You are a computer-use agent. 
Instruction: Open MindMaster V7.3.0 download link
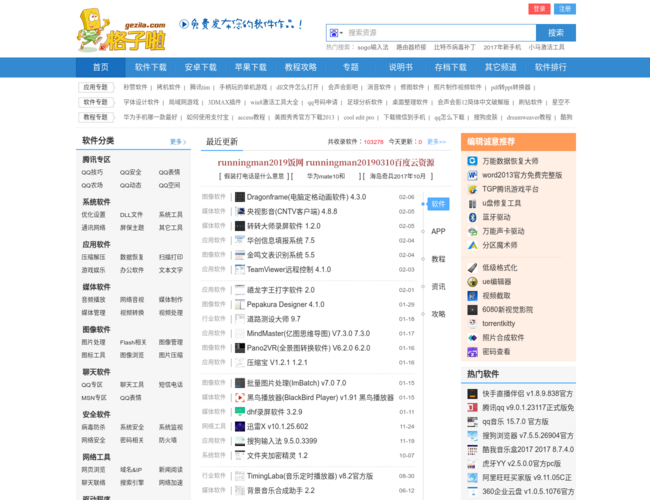click(308, 333)
